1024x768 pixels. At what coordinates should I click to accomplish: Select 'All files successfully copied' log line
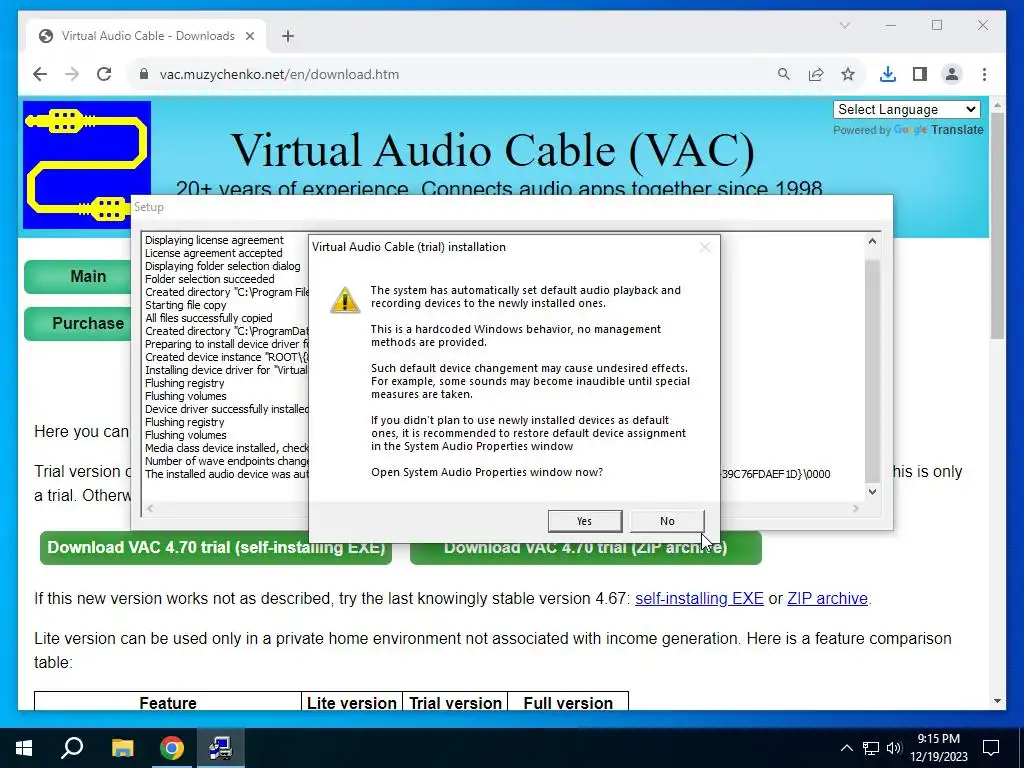(x=208, y=318)
